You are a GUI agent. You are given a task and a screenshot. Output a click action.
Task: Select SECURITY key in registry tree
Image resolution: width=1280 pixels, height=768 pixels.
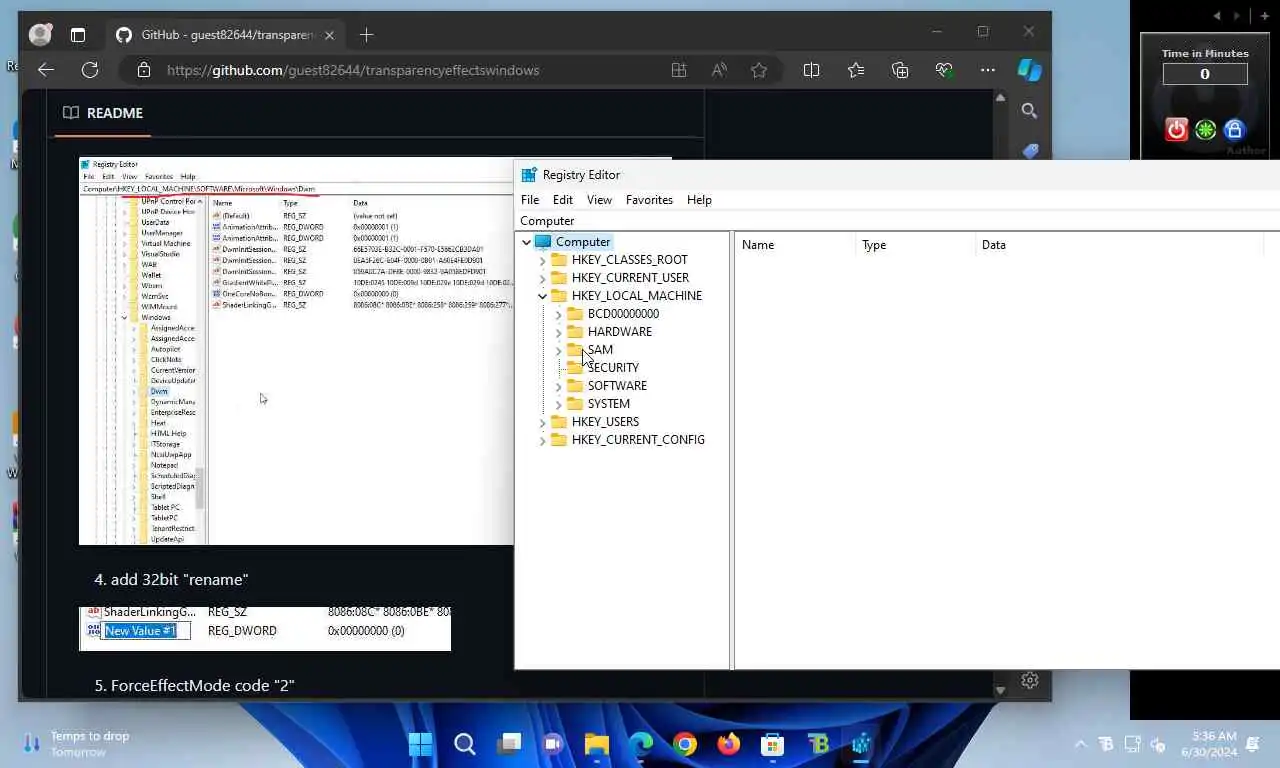click(x=613, y=368)
